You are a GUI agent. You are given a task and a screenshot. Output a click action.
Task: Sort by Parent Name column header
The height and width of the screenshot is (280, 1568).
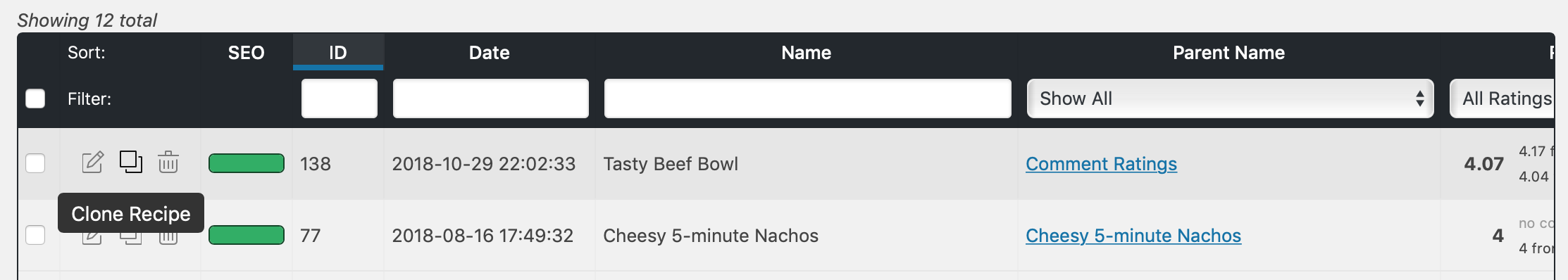click(1229, 52)
